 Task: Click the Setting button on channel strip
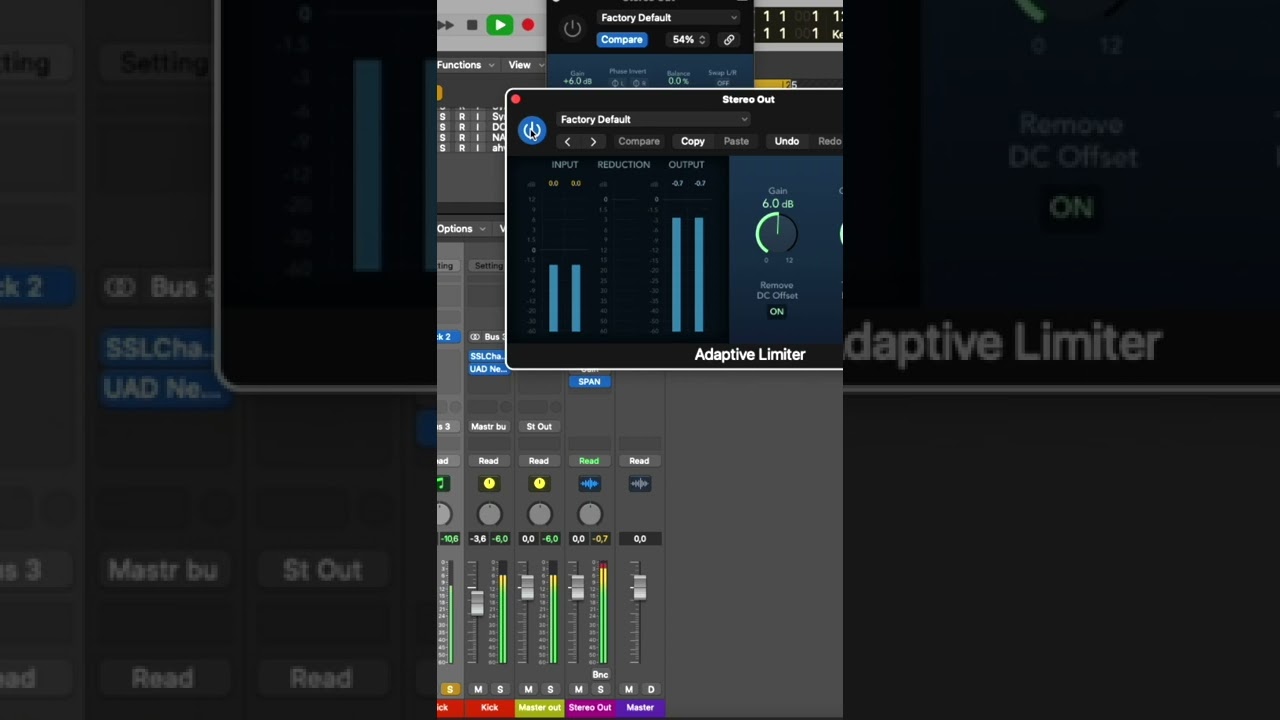tap(489, 266)
